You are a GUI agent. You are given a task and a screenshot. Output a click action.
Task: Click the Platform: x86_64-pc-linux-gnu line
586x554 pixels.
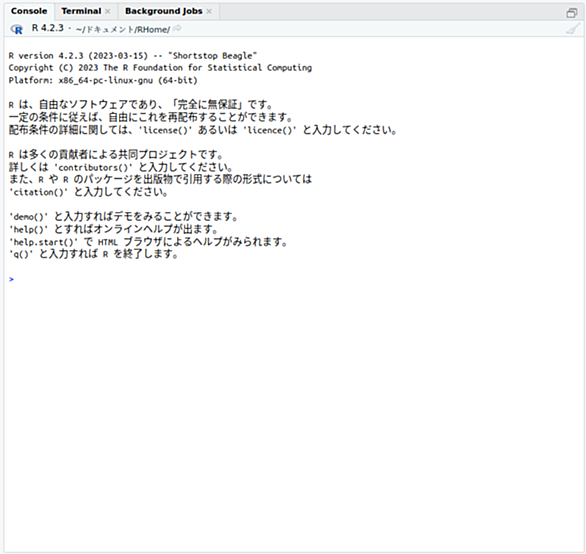coord(103,80)
